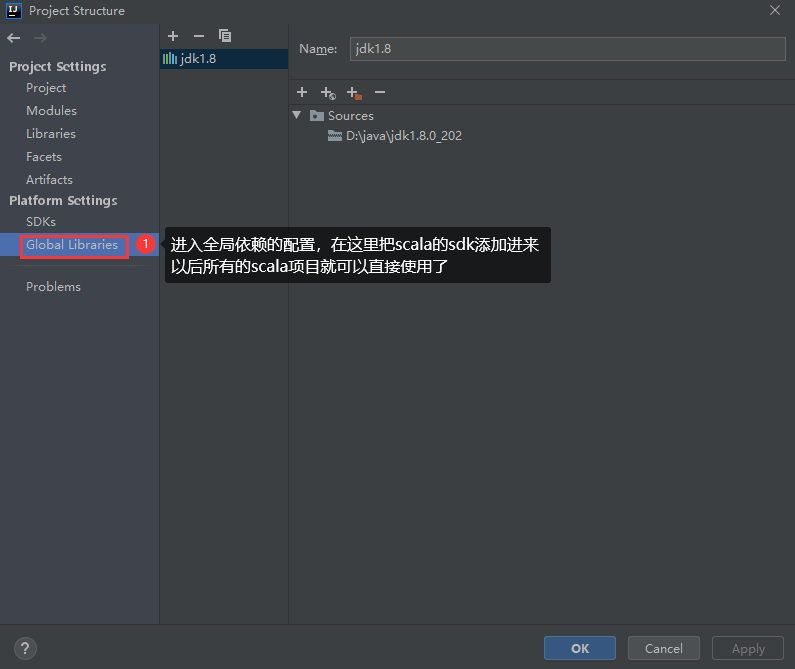
Task: Open the SDKs platform settings
Action: 41,222
